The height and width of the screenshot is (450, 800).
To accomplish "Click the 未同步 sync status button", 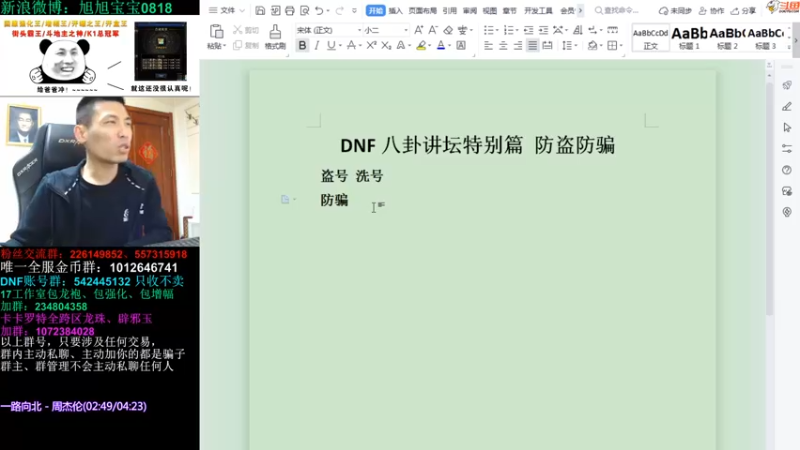I will click(674, 10).
